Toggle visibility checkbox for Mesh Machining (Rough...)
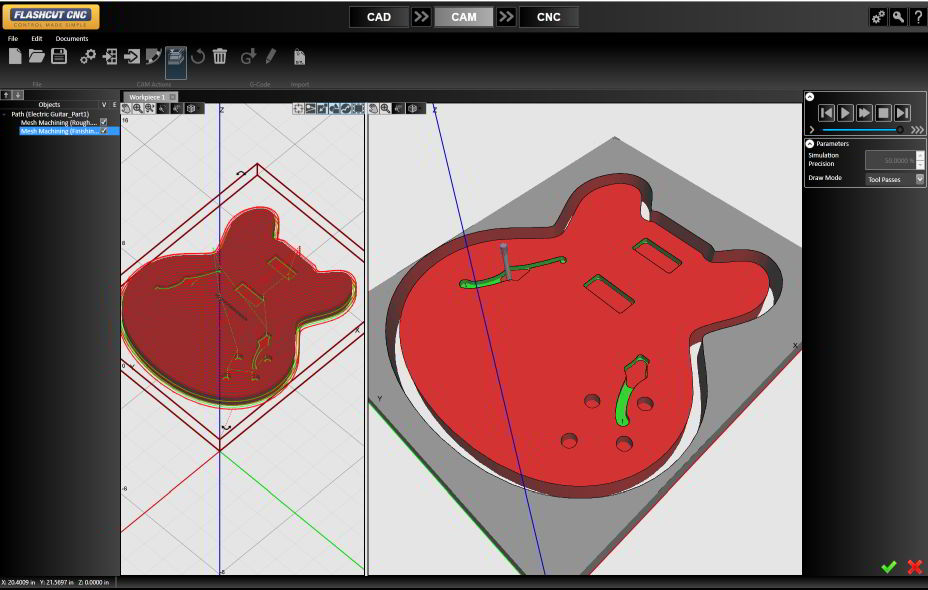The image size is (928, 590). click(104, 122)
